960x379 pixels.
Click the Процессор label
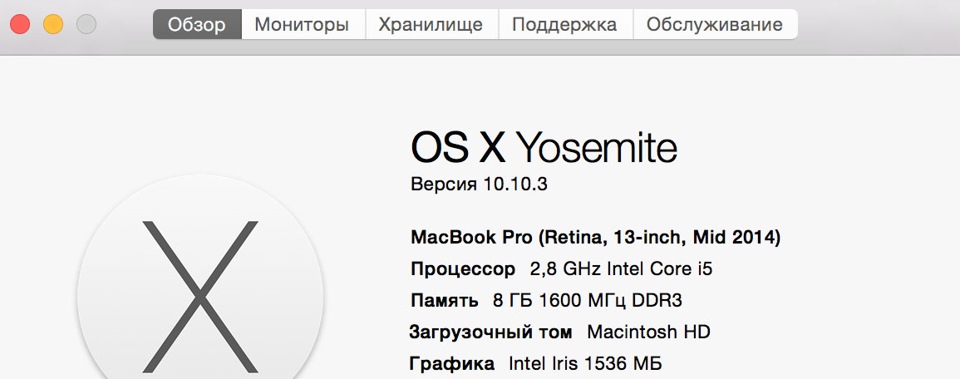point(463,269)
